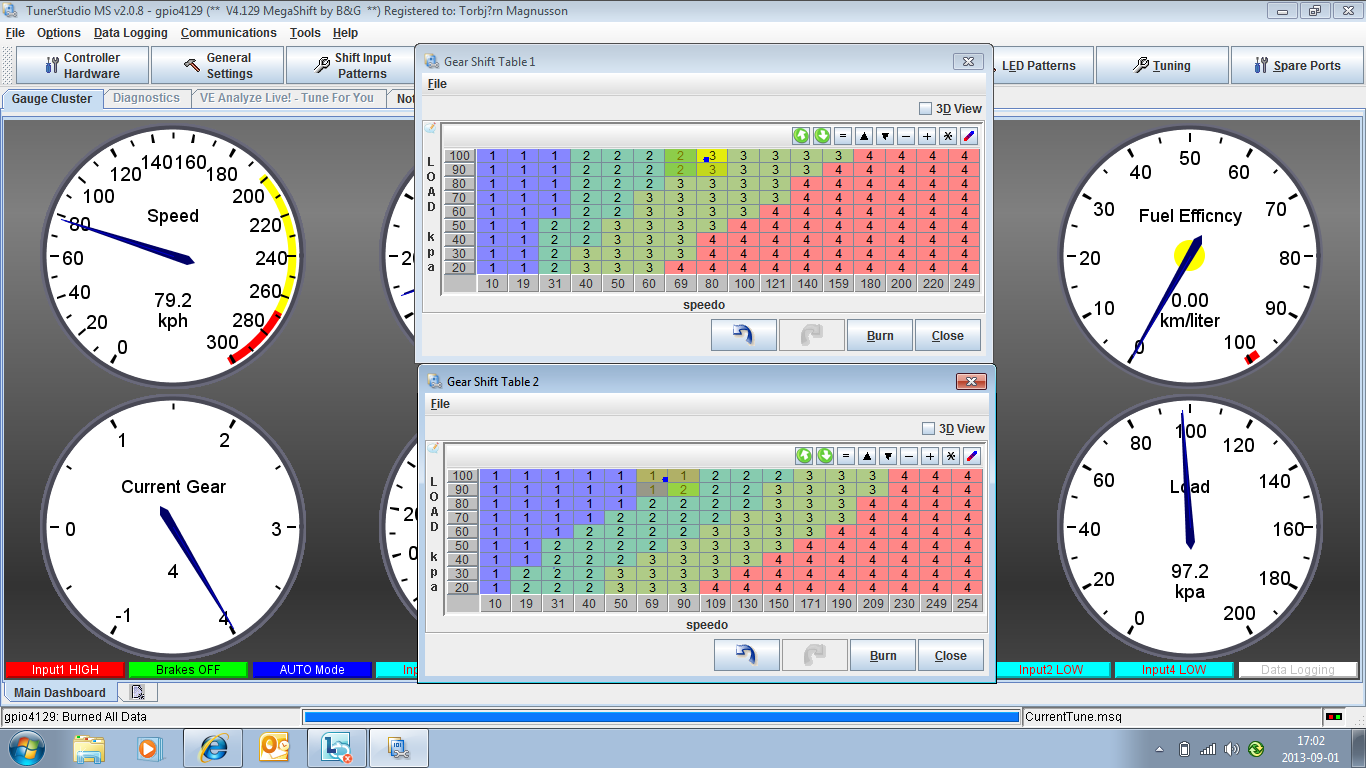Click the set-equal (=) icon in Gear Shift Table 2
The image size is (1366, 768).
pos(846,456)
